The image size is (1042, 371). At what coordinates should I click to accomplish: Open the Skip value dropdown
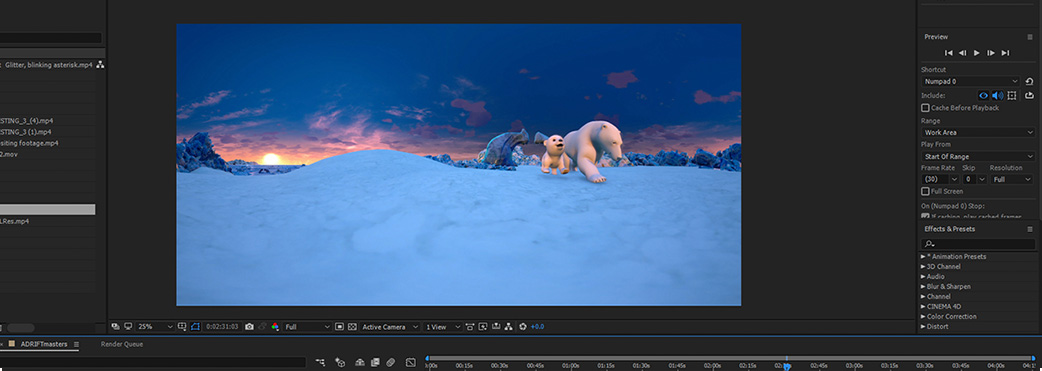(974, 180)
